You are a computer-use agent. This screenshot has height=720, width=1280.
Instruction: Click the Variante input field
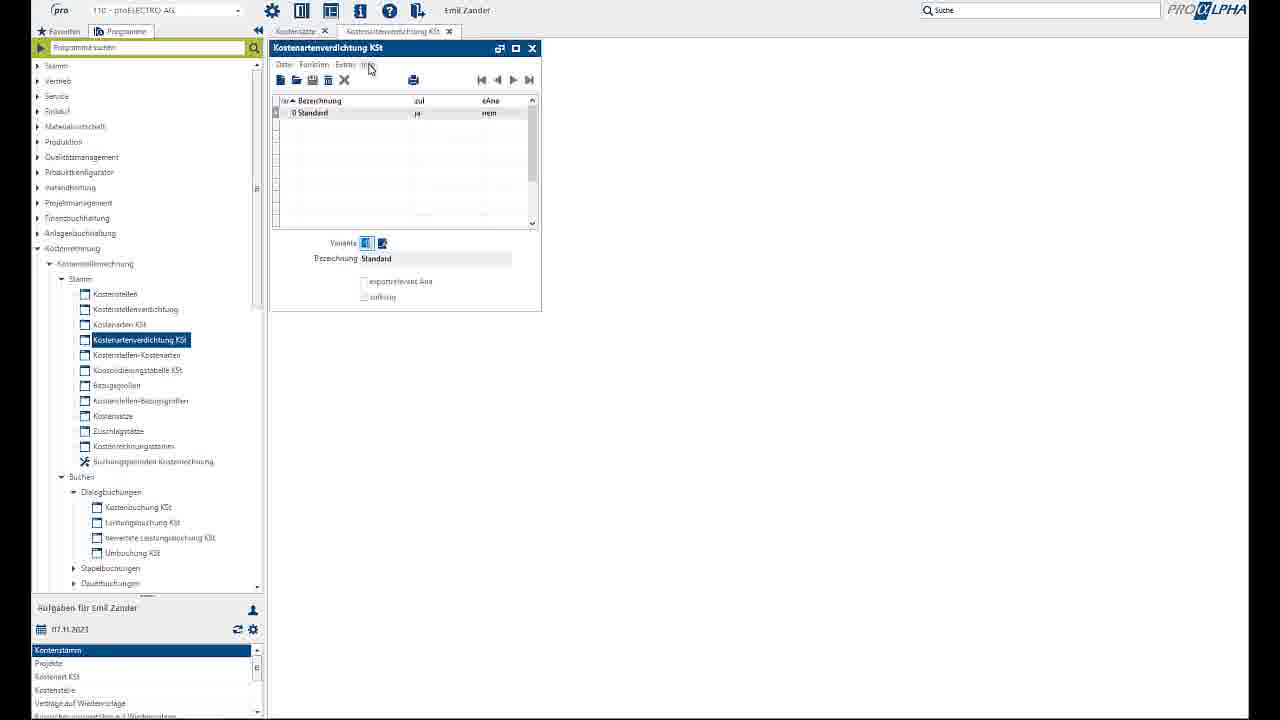[366, 243]
